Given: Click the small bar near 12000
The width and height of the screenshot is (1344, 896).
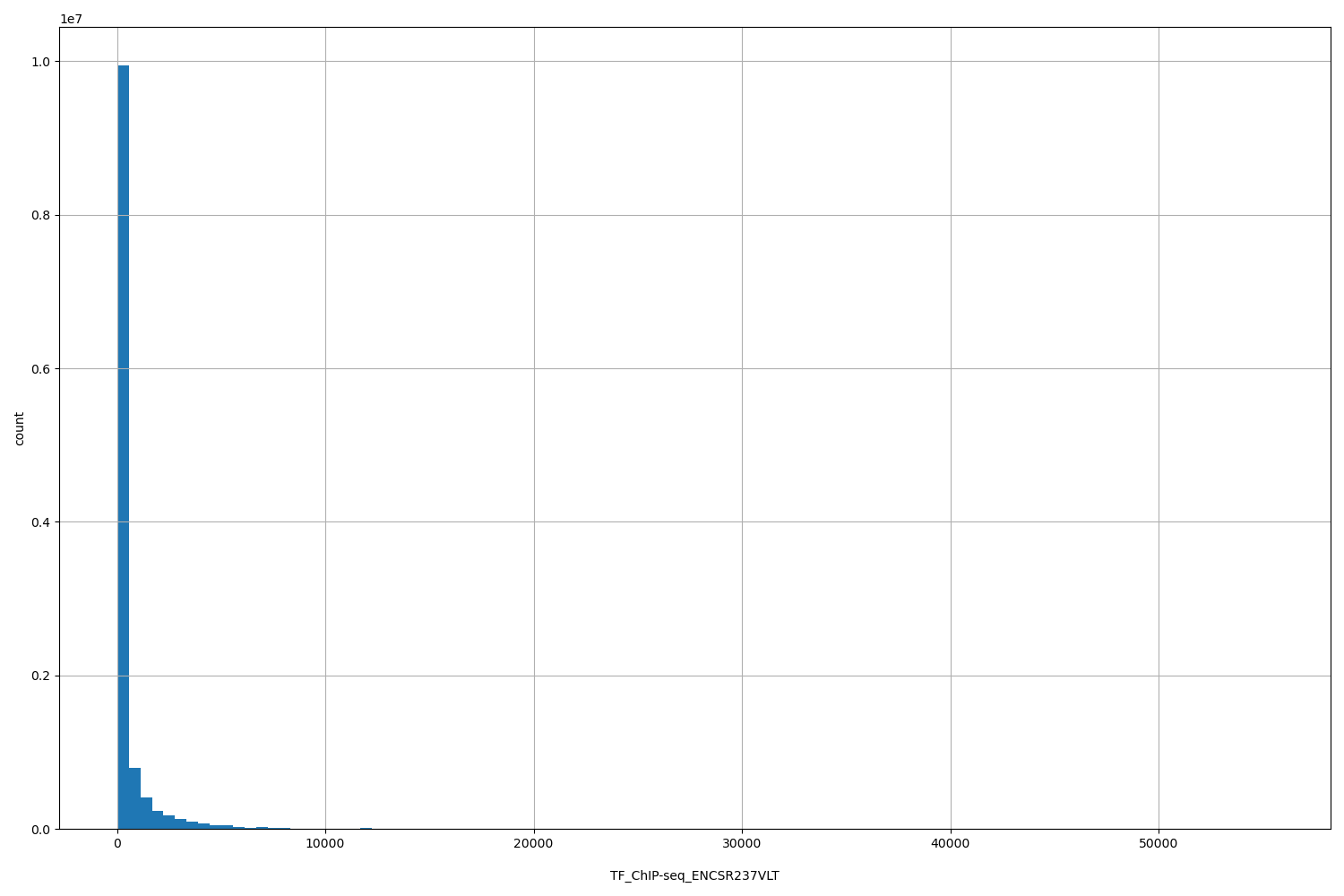Looking at the screenshot, I should (365, 828).
